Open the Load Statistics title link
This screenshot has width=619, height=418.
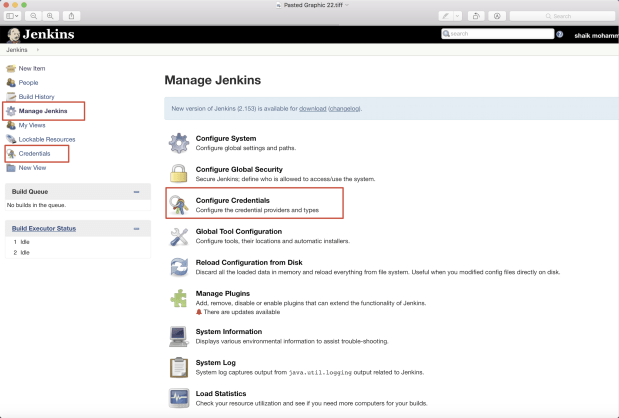pyautogui.click(x=221, y=394)
